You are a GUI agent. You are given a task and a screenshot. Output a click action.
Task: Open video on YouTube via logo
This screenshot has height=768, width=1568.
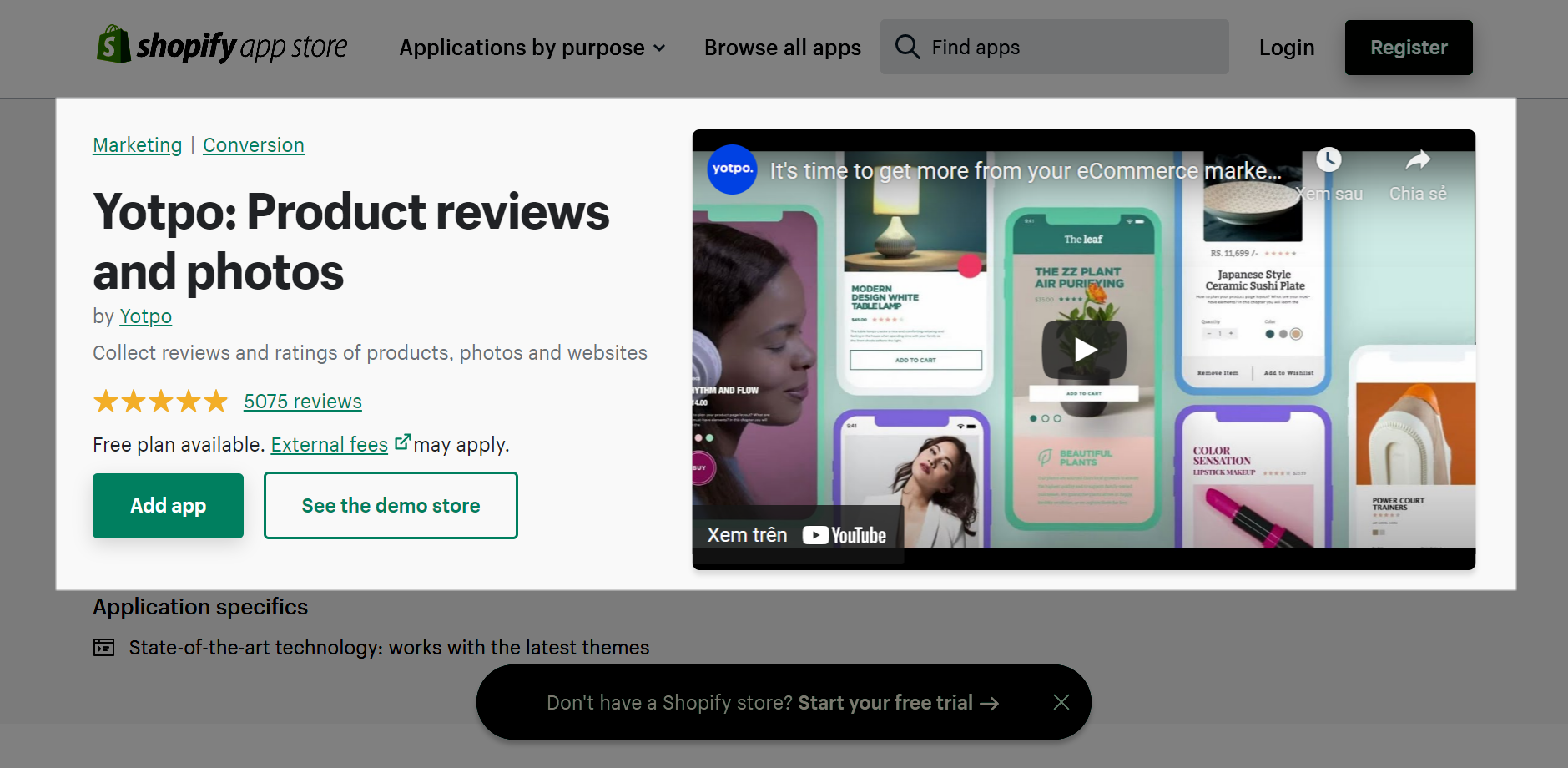click(x=845, y=535)
